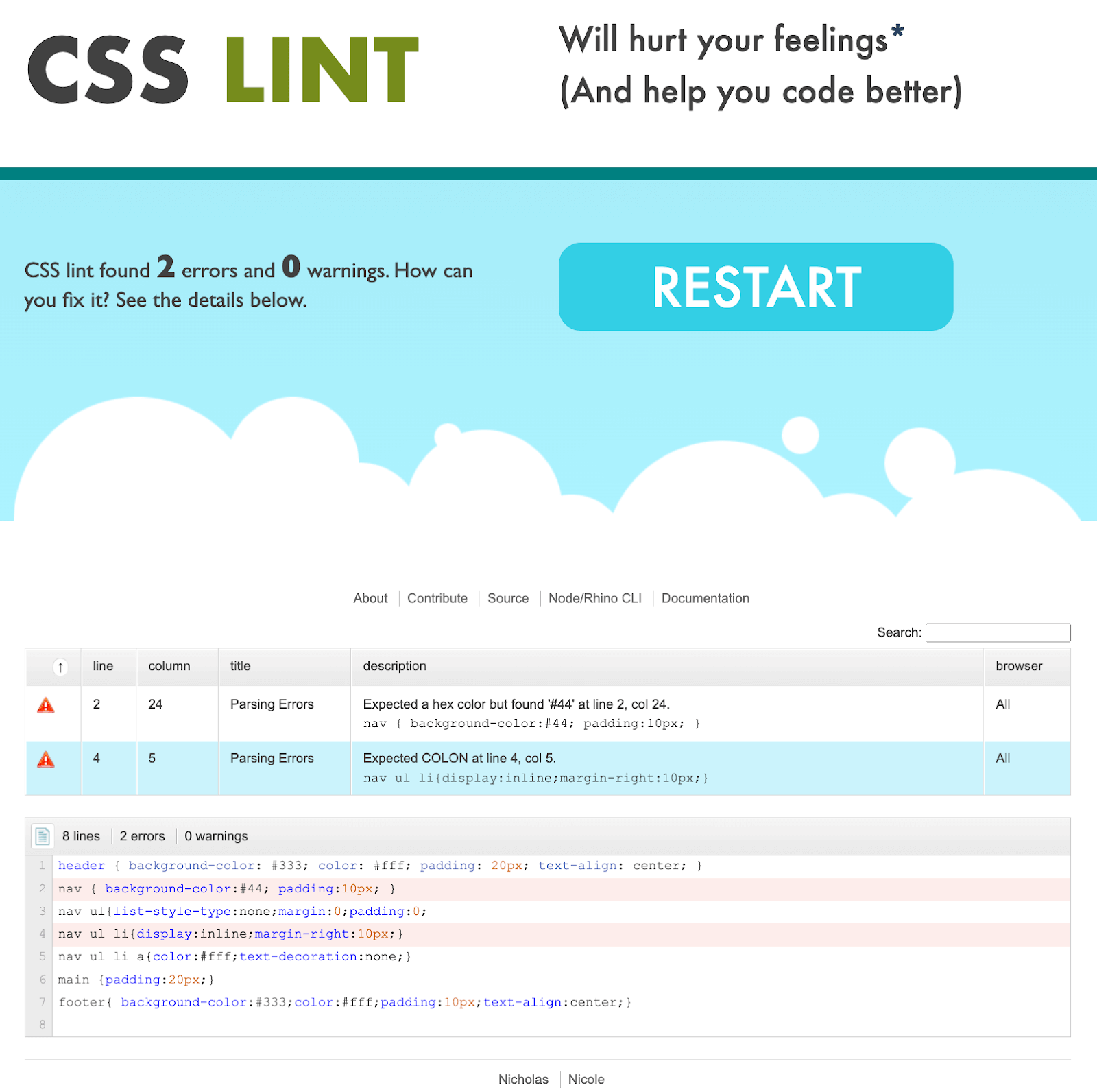Click 'Parsing Errors' title in line 4 row
This screenshot has height=1092, width=1097.
pyautogui.click(x=272, y=759)
